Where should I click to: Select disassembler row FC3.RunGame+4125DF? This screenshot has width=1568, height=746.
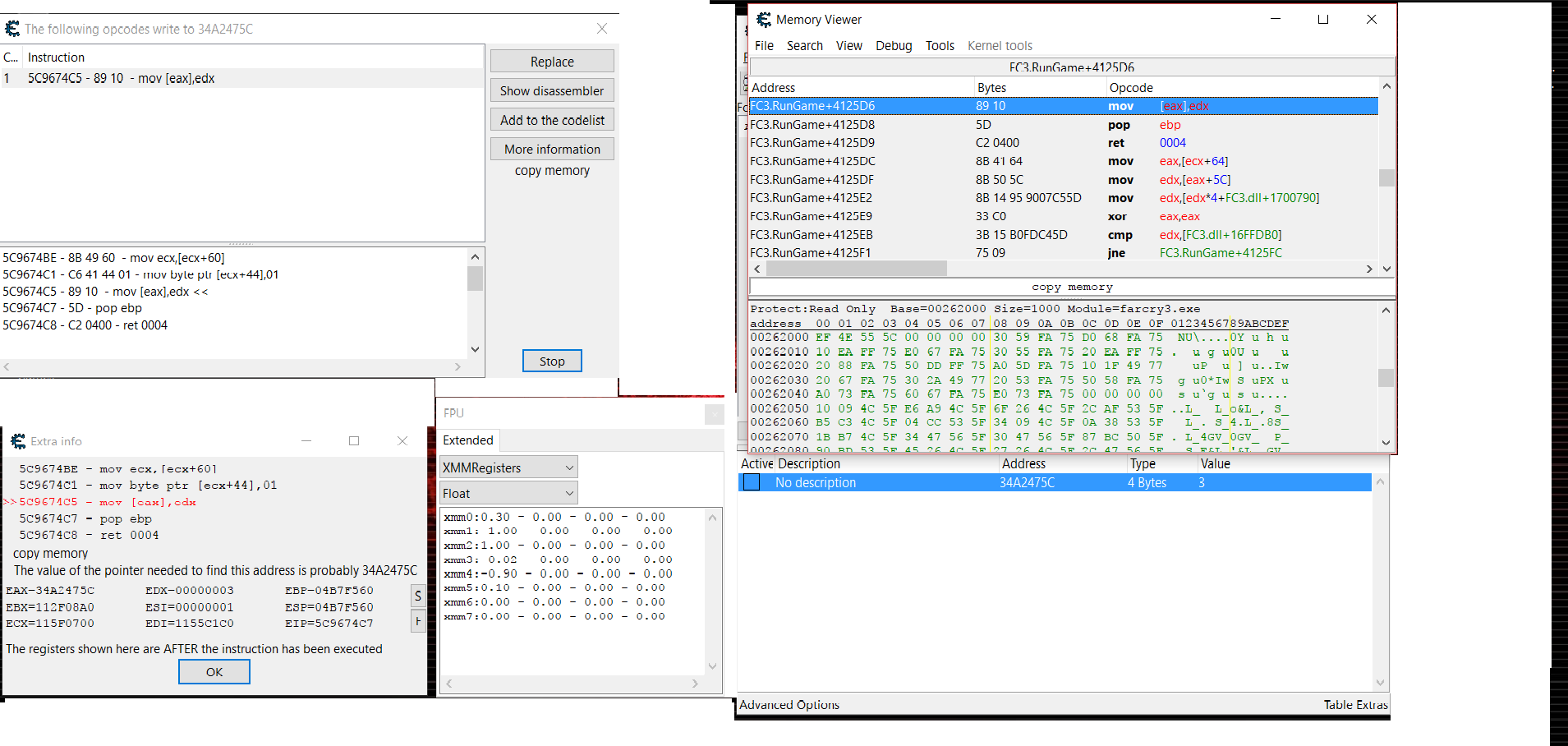point(1064,180)
